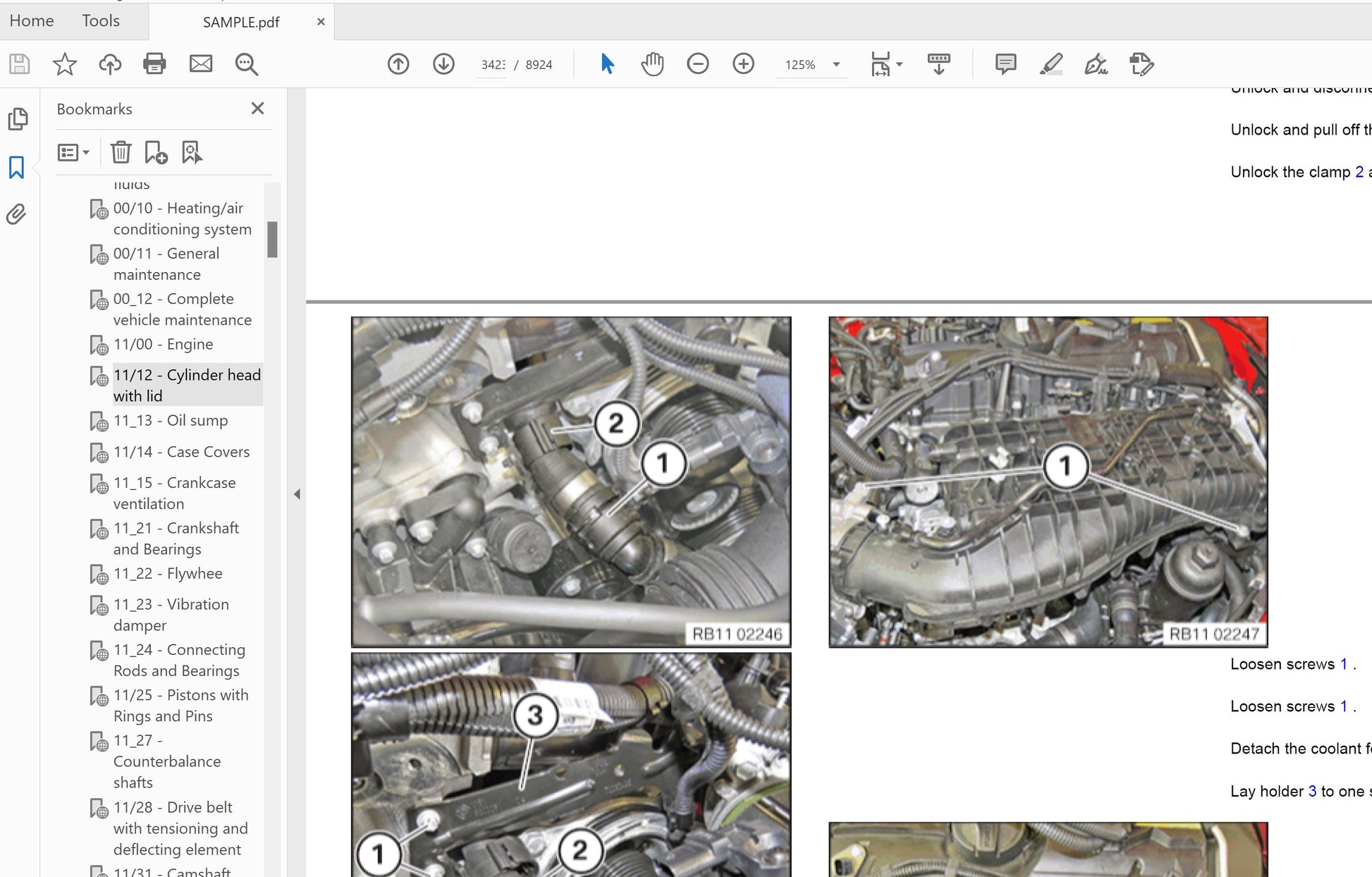
Task: Open the Add Comment tool
Action: point(1005,63)
